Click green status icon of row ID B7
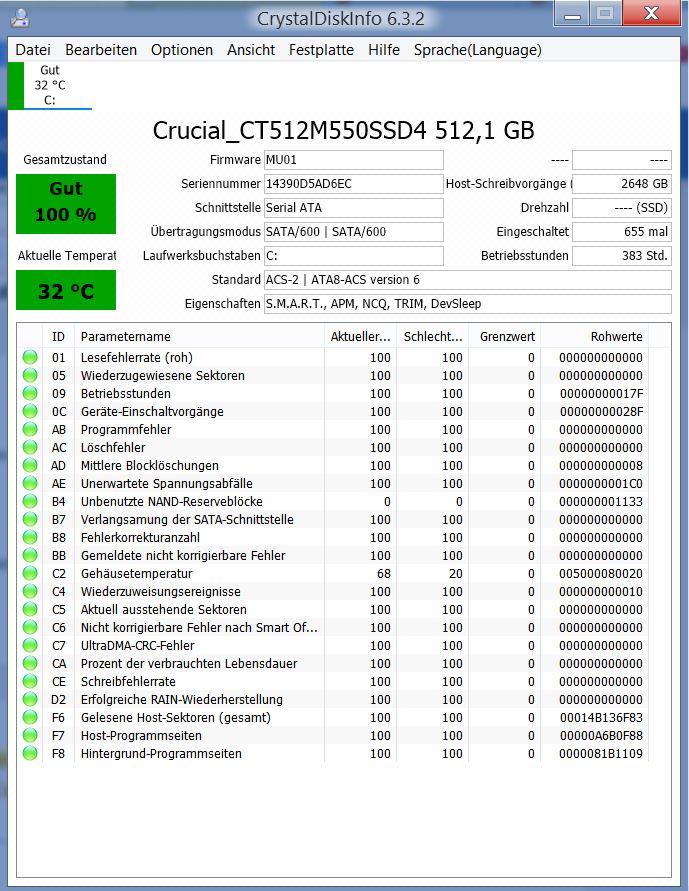 (30, 519)
